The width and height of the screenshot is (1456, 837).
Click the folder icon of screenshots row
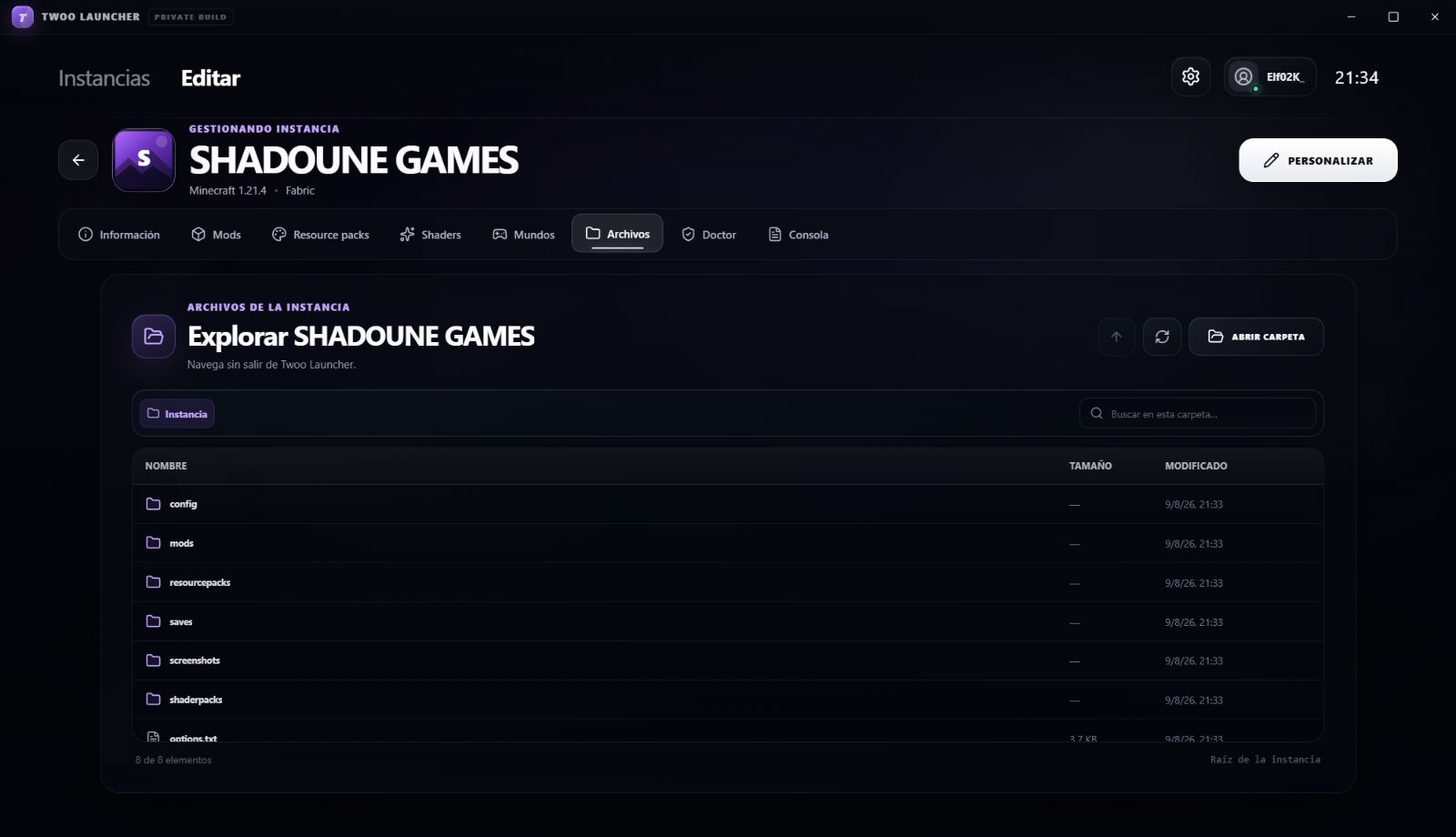[x=154, y=661]
